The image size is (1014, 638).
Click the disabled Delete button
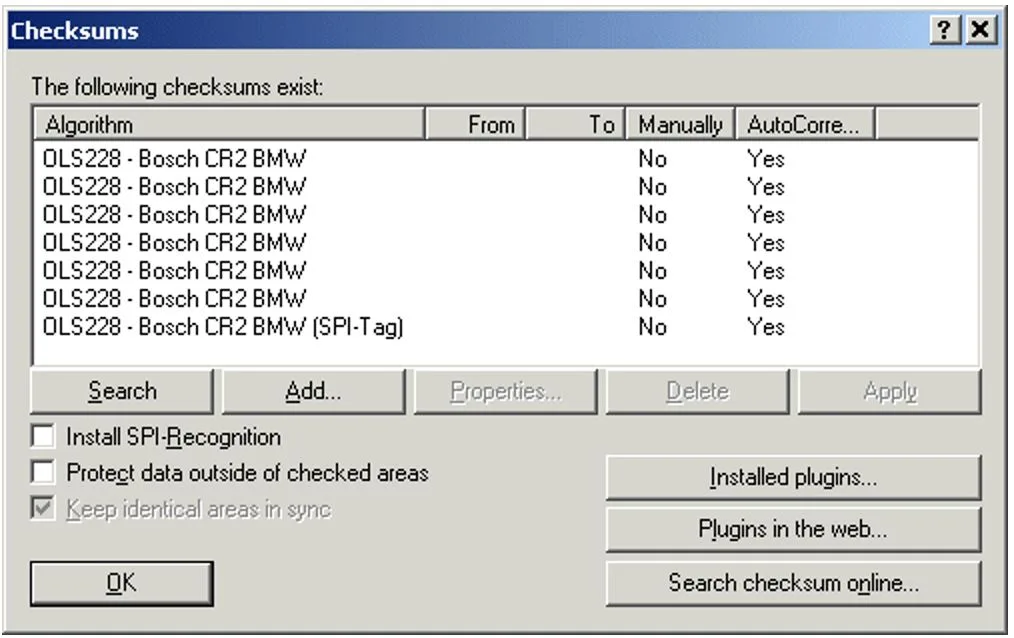click(x=698, y=391)
